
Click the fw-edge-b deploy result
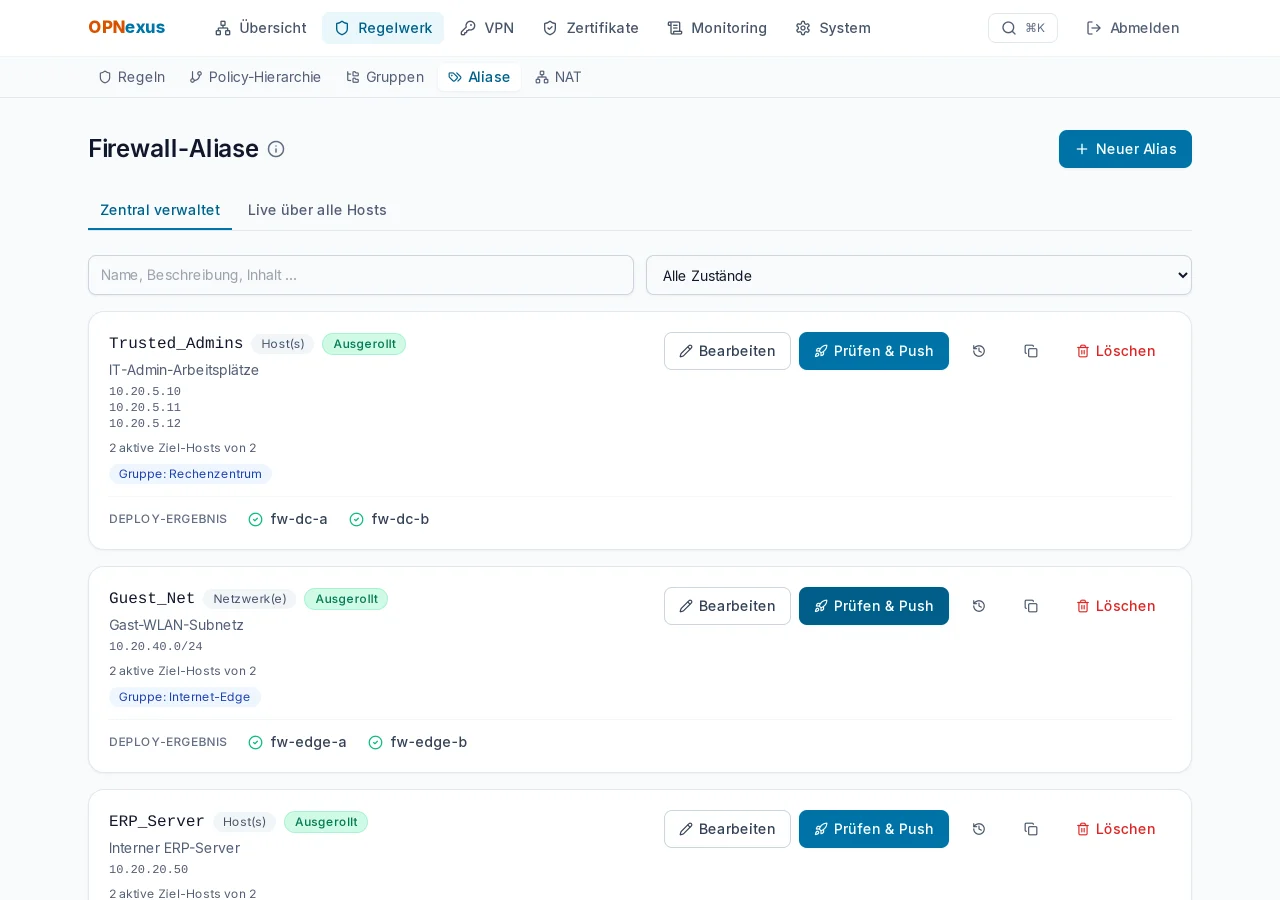pyautogui.click(x=418, y=742)
